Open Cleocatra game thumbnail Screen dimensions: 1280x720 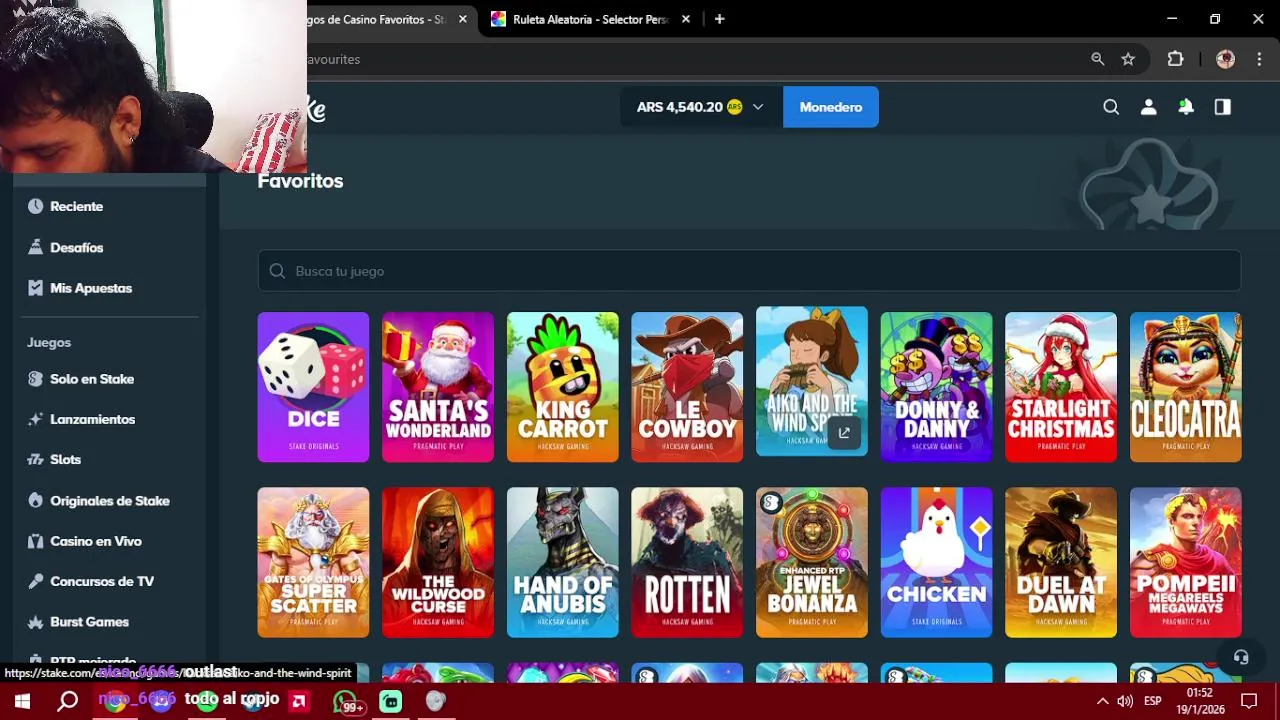click(x=1185, y=387)
